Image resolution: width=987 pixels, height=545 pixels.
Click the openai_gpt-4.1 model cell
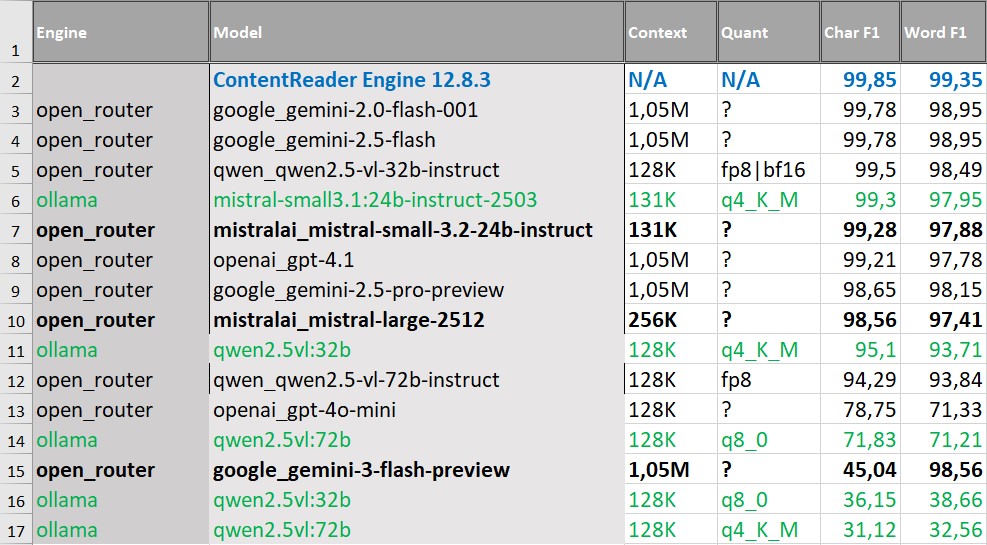417,259
